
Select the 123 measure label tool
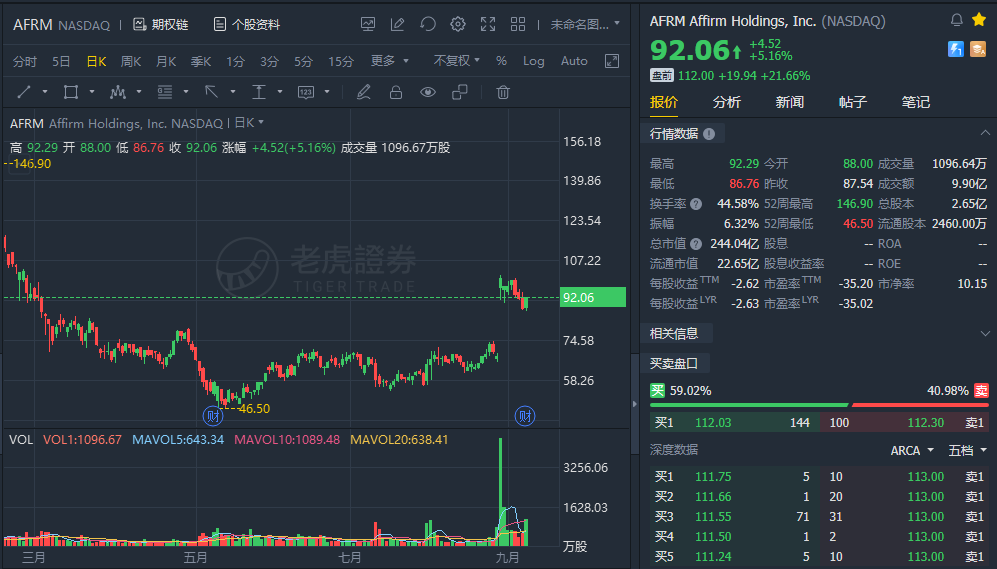[x=306, y=92]
